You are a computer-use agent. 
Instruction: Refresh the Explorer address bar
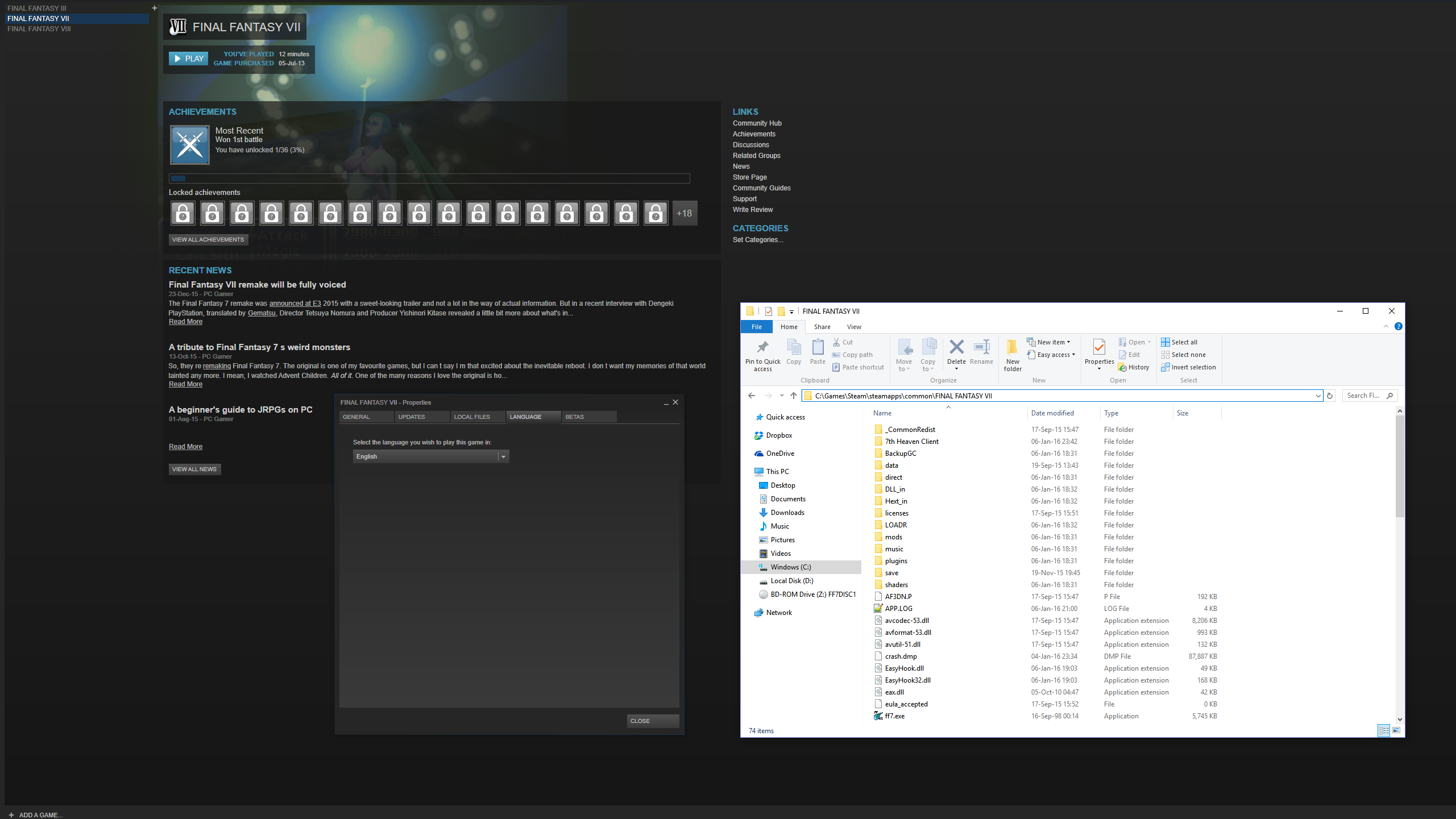[1330, 396]
